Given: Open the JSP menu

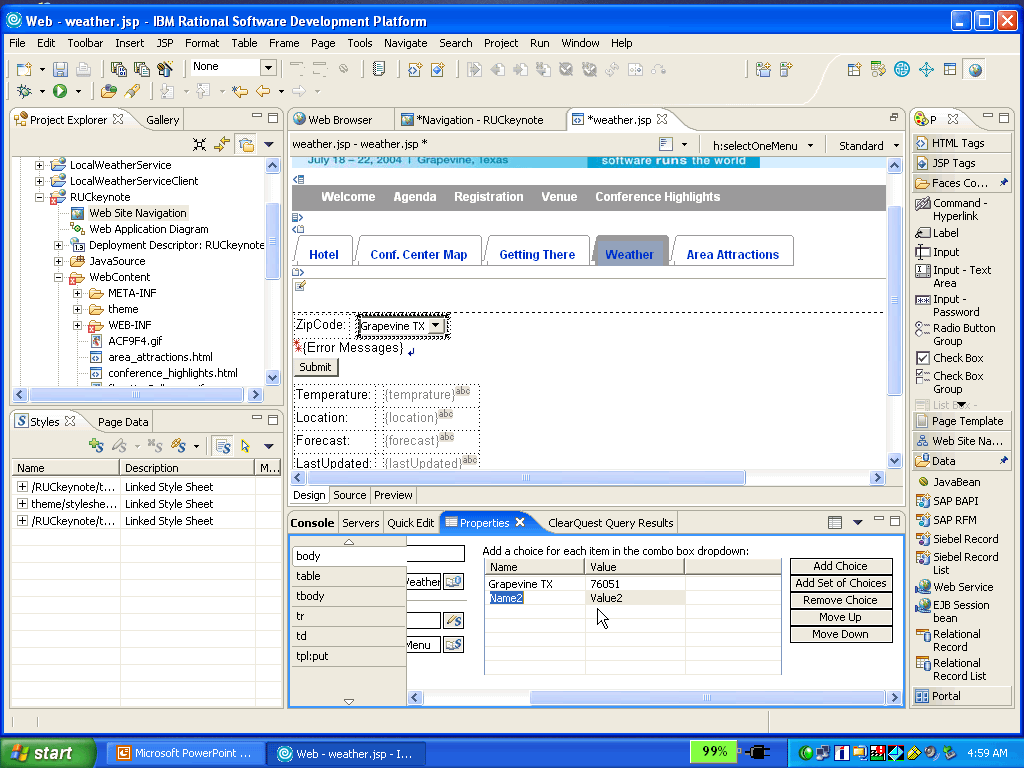Looking at the screenshot, I should [x=165, y=43].
